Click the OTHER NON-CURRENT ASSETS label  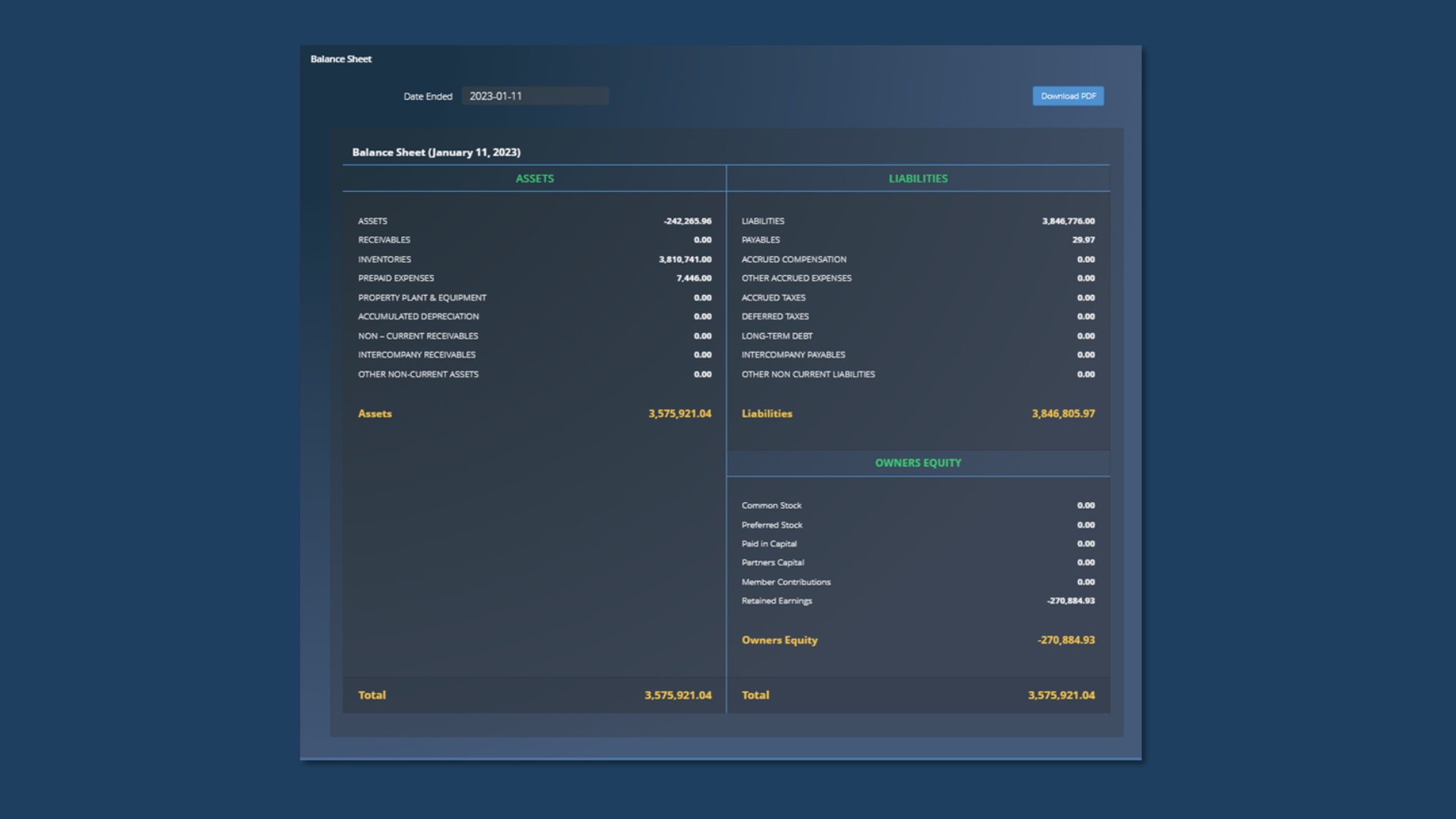tap(418, 375)
